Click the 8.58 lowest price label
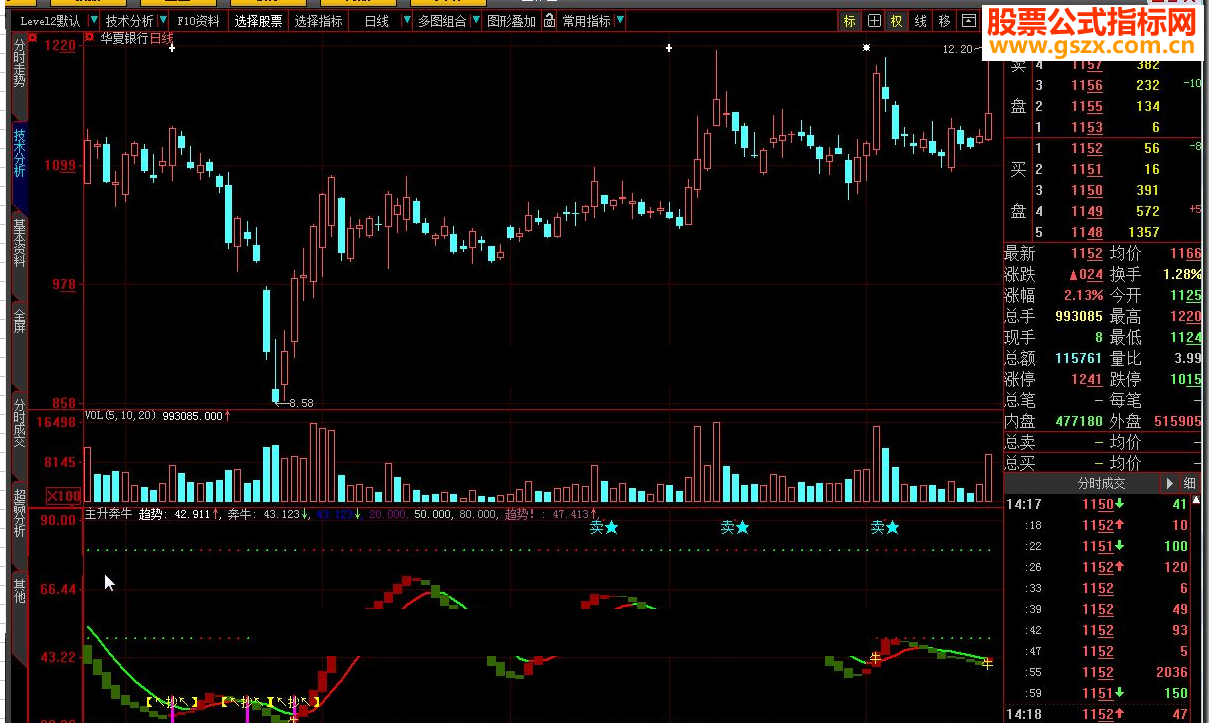This screenshot has height=723, width=1209. 301,403
